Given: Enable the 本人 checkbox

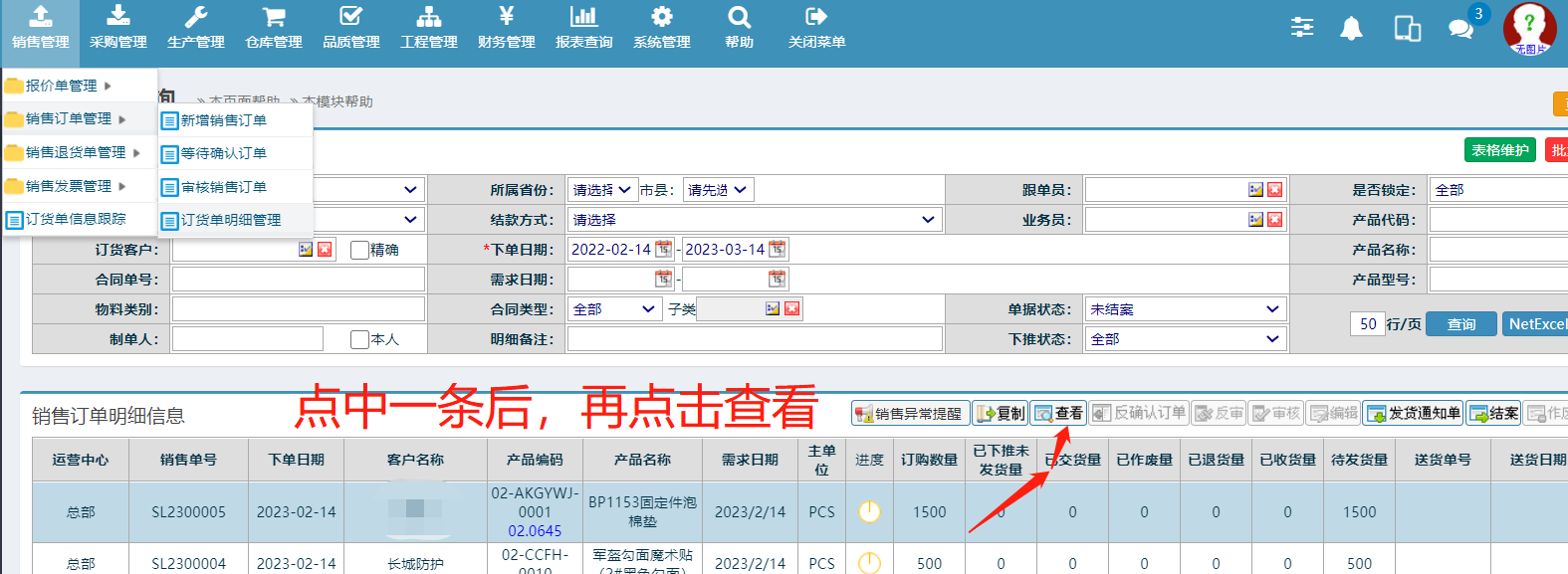Looking at the screenshot, I should pyautogui.click(x=359, y=339).
